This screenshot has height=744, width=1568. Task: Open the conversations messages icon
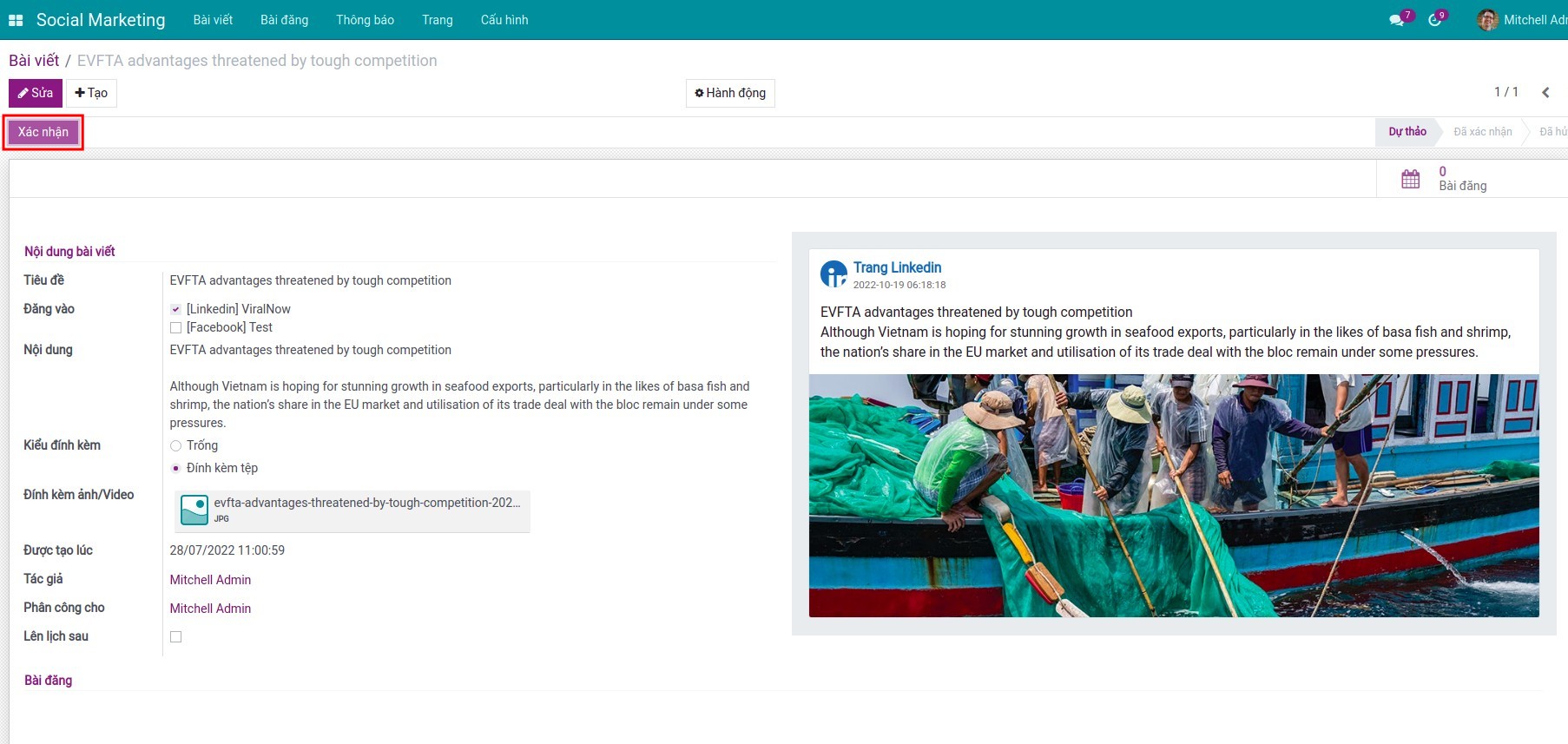[1396, 20]
